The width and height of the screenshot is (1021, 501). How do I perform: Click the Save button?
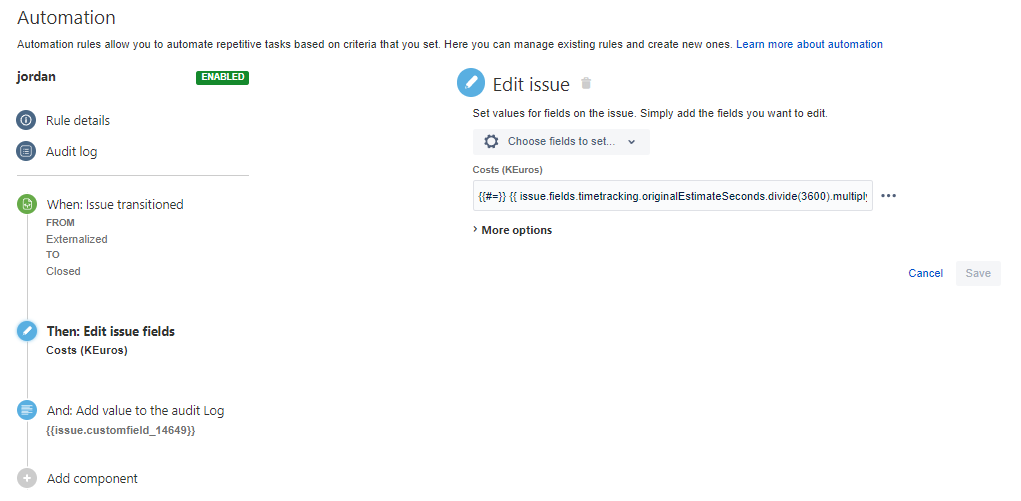(978, 273)
